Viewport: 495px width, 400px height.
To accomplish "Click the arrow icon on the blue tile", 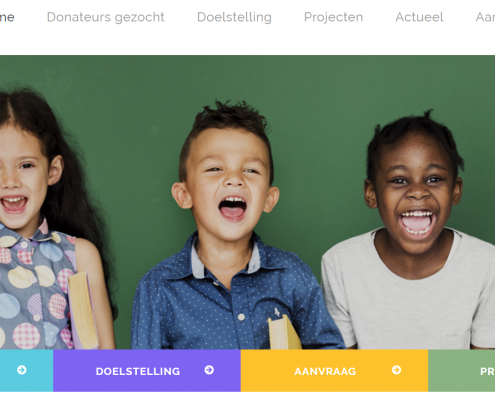I will tap(22, 370).
